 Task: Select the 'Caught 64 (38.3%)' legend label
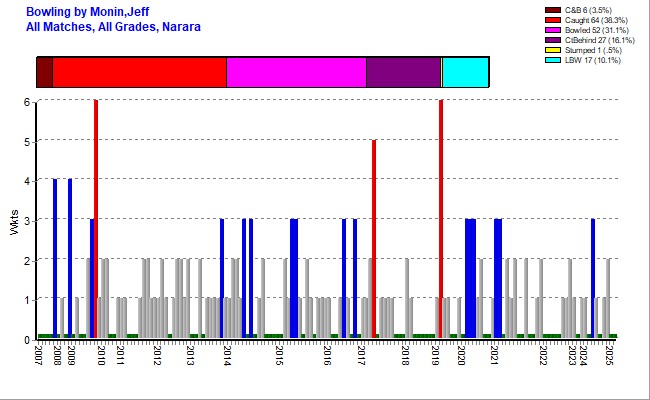[596, 20]
